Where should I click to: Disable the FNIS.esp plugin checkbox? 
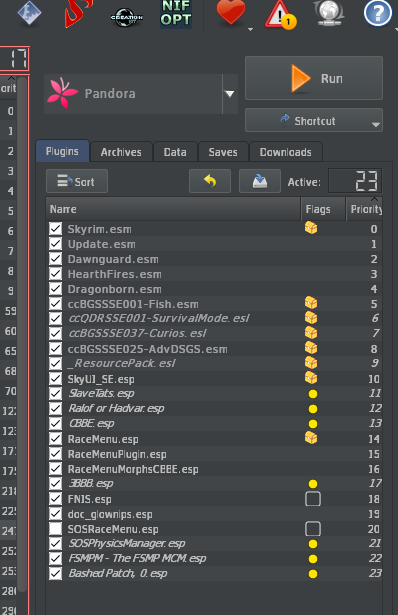[55, 499]
